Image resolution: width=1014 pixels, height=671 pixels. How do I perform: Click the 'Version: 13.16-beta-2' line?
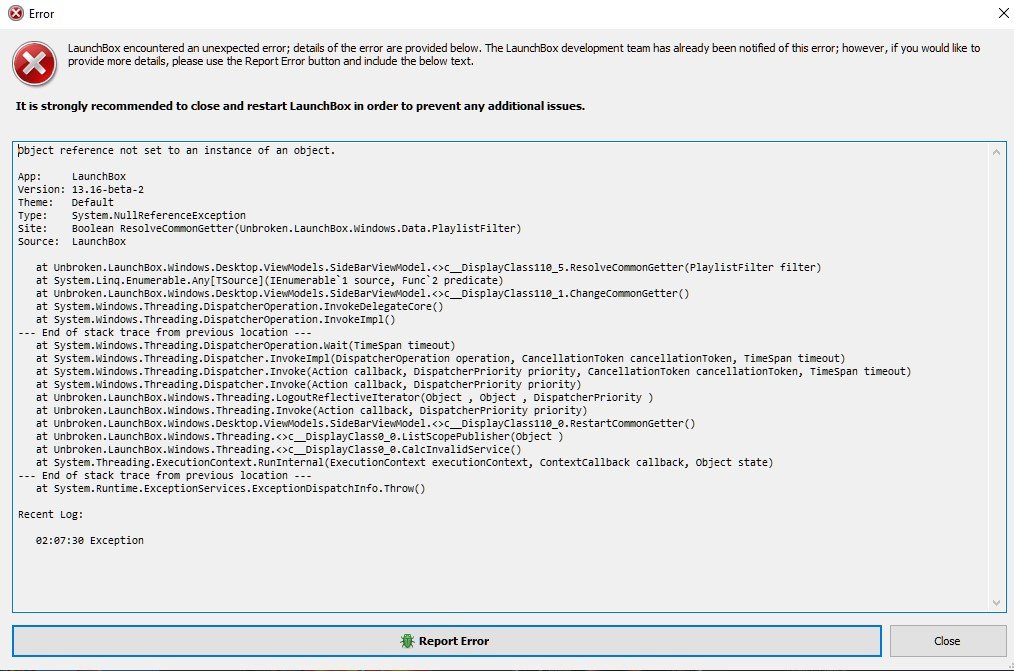(x=81, y=189)
